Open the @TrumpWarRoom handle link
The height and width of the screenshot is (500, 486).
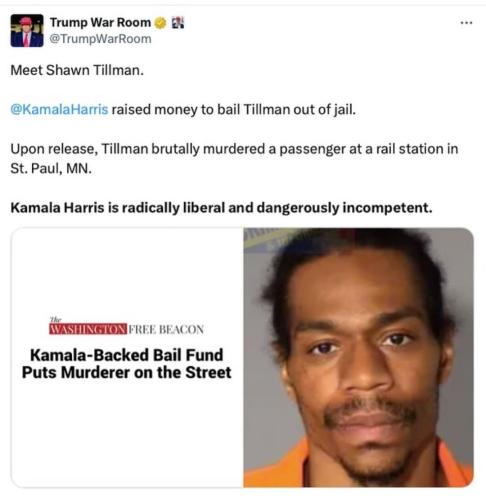coord(100,39)
